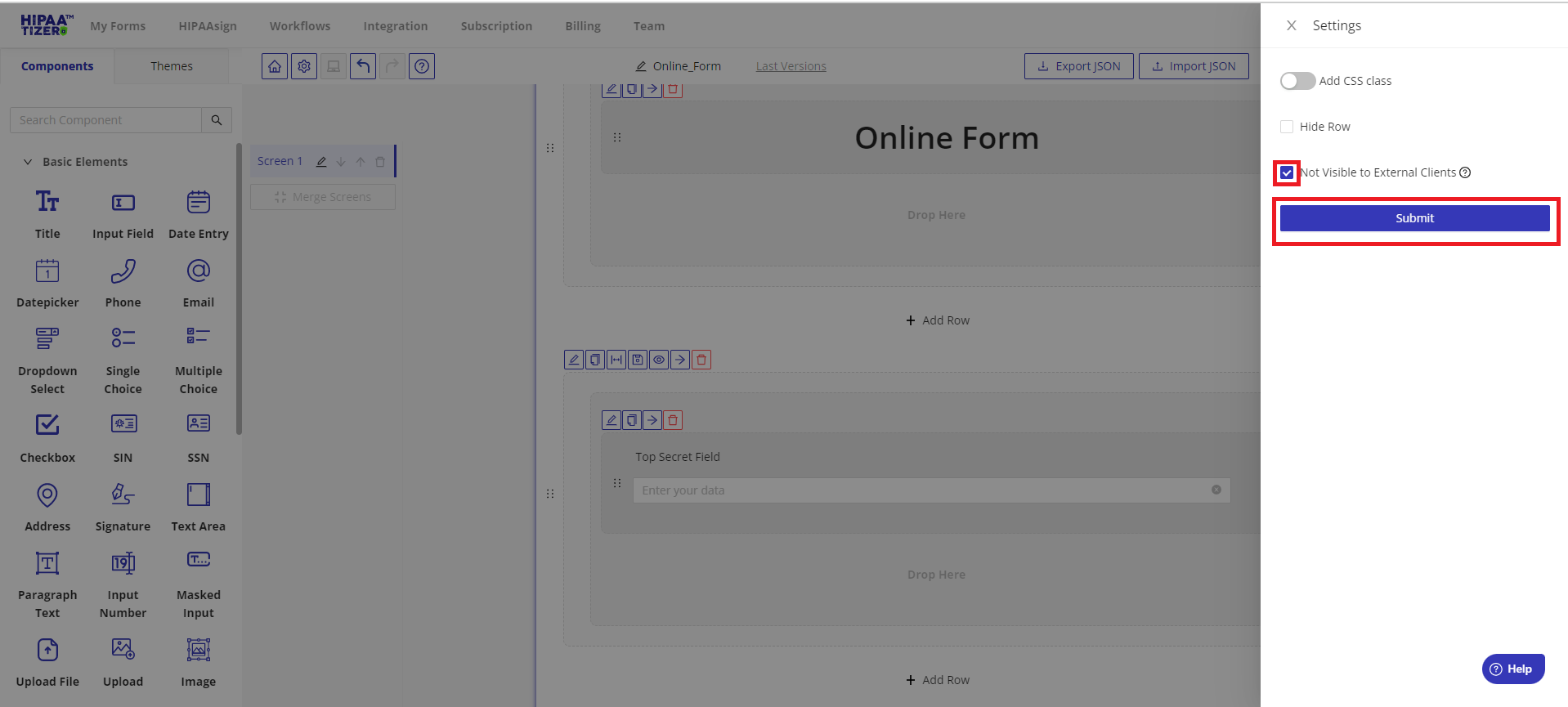The height and width of the screenshot is (707, 1568).
Task: Click the pencil icon beside Online_Form name
Action: (641, 66)
